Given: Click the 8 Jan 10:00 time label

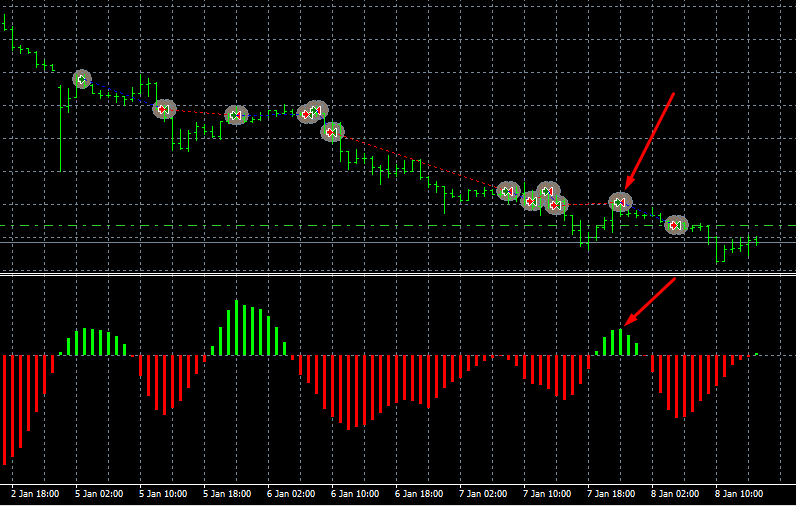Looking at the screenshot, I should click(739, 494).
